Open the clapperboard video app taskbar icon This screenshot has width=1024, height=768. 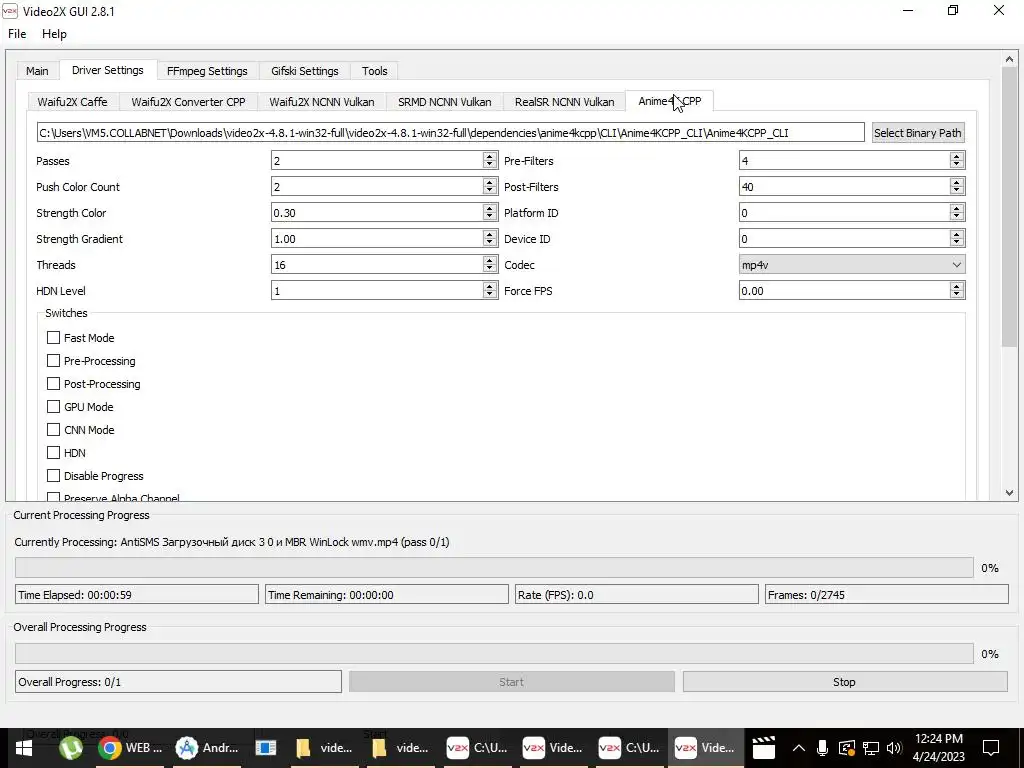point(763,748)
